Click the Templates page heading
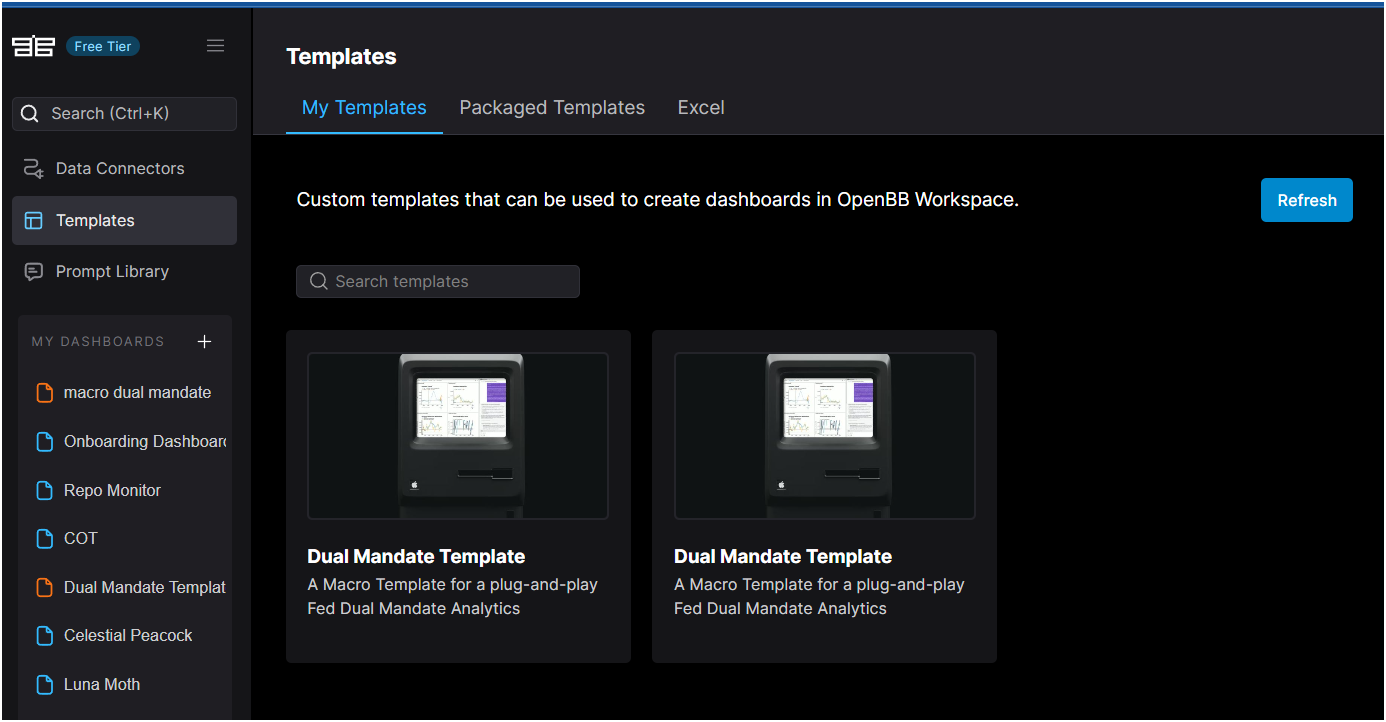The image size is (1386, 722). [x=342, y=57]
